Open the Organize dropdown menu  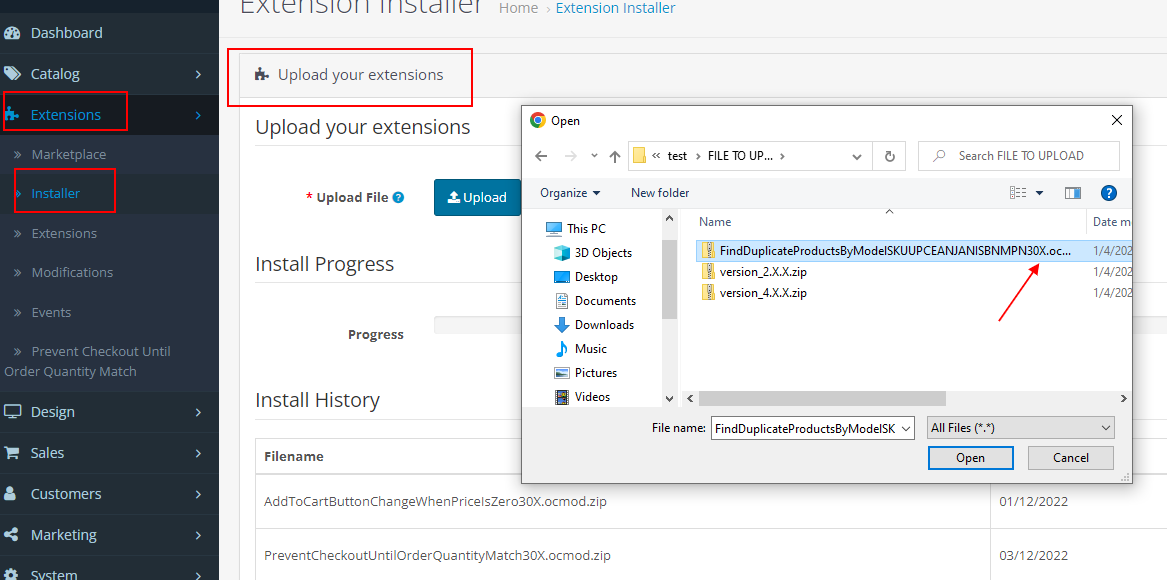(x=570, y=192)
